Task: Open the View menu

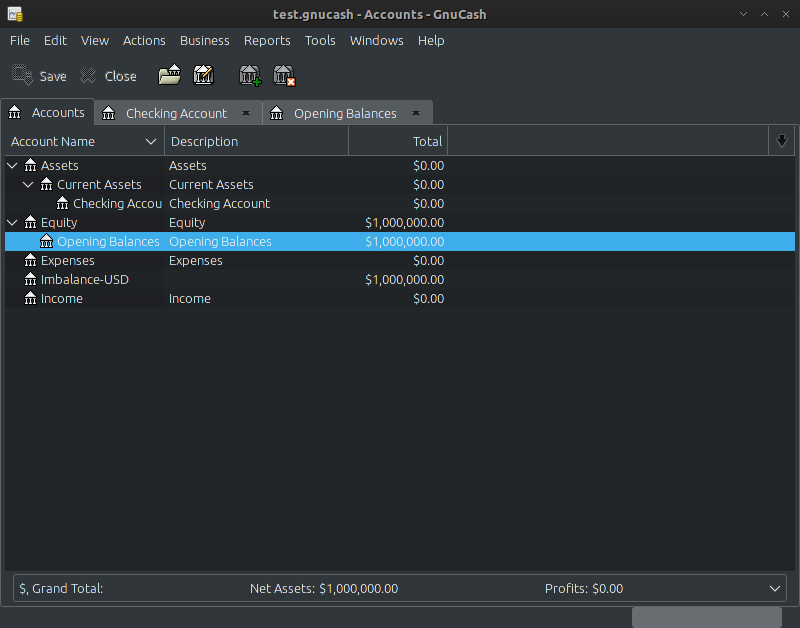Action: (95, 41)
